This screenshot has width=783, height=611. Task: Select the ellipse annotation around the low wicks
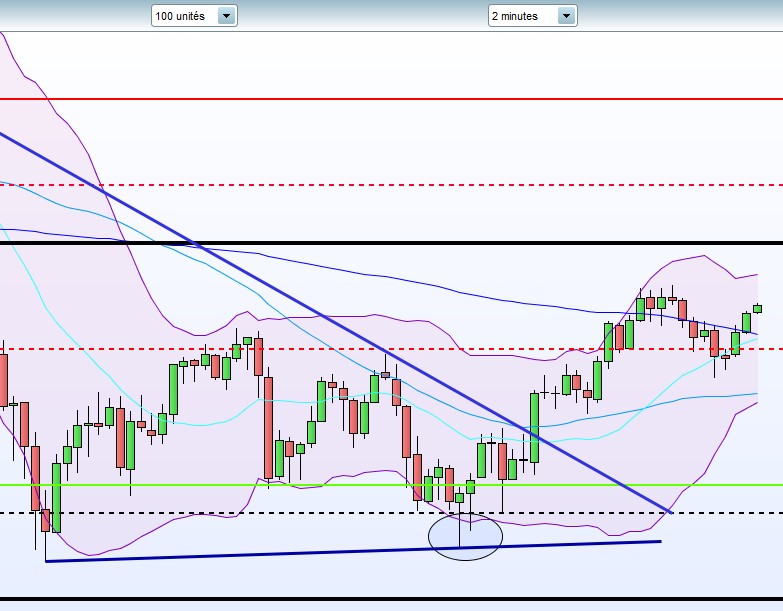tap(465, 537)
